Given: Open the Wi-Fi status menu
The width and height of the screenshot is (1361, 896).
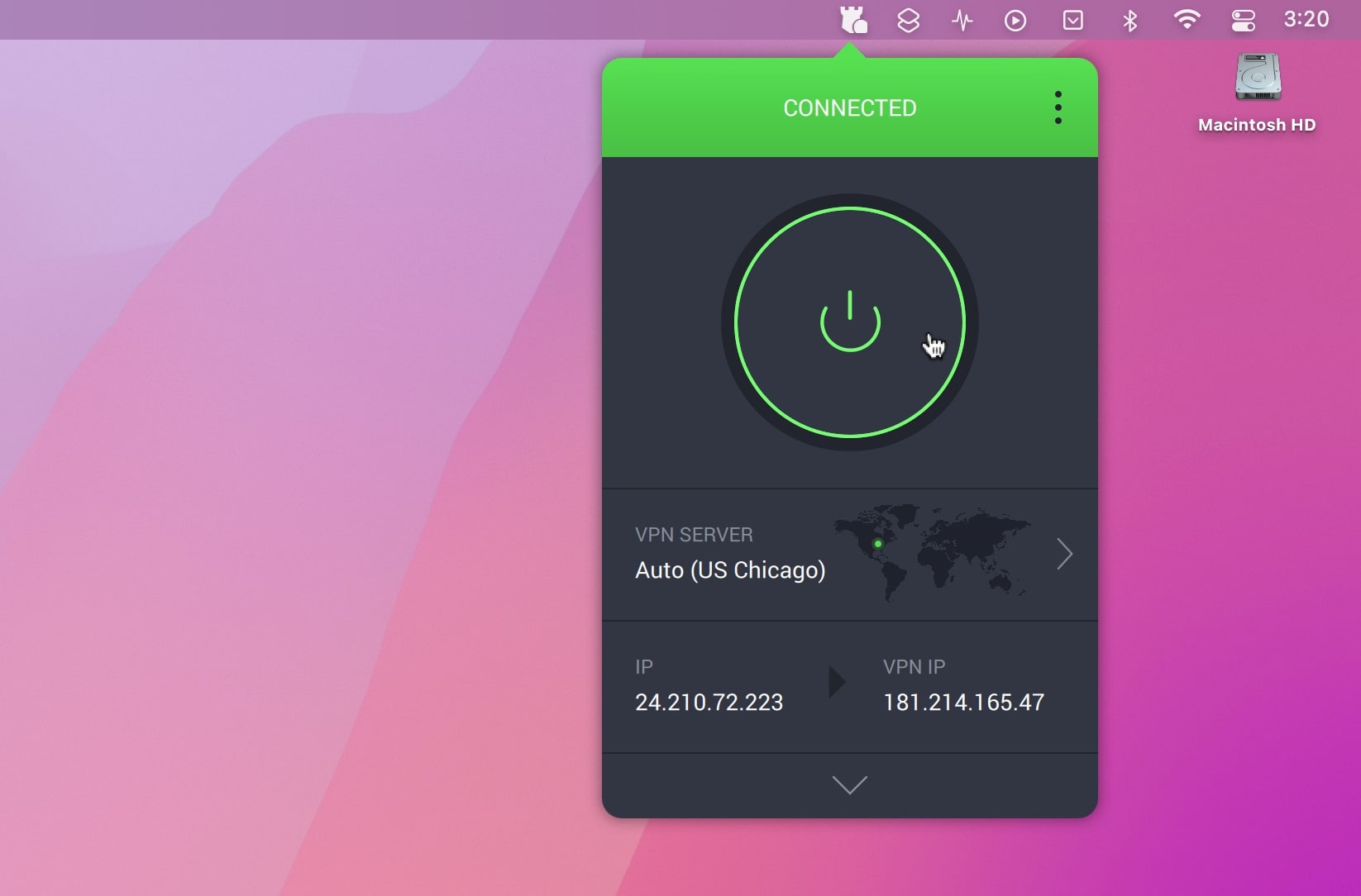Looking at the screenshot, I should click(x=1187, y=20).
